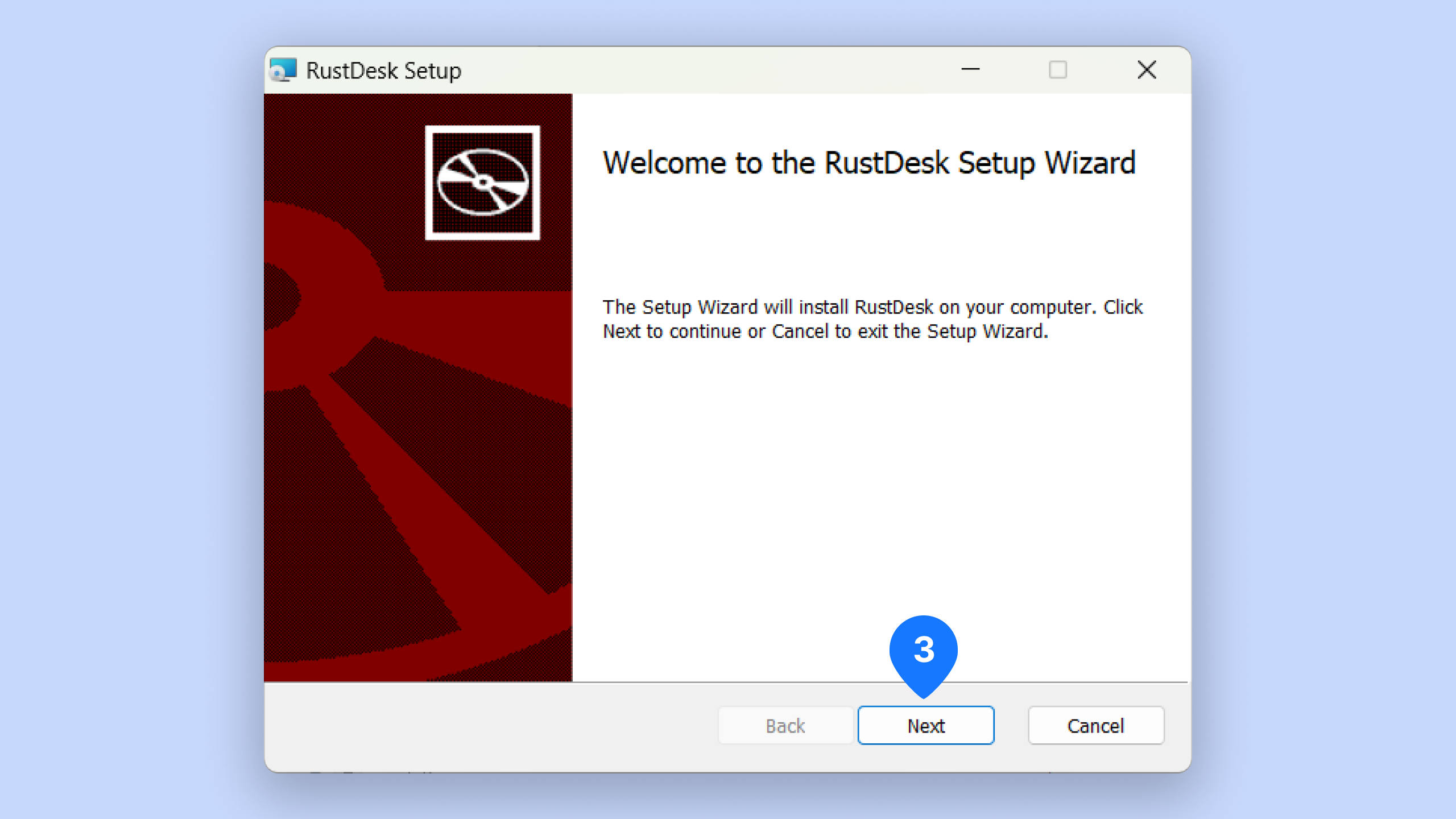Screen dimensions: 1456x819
Task: Click the disabled Back button
Action: [x=785, y=726]
